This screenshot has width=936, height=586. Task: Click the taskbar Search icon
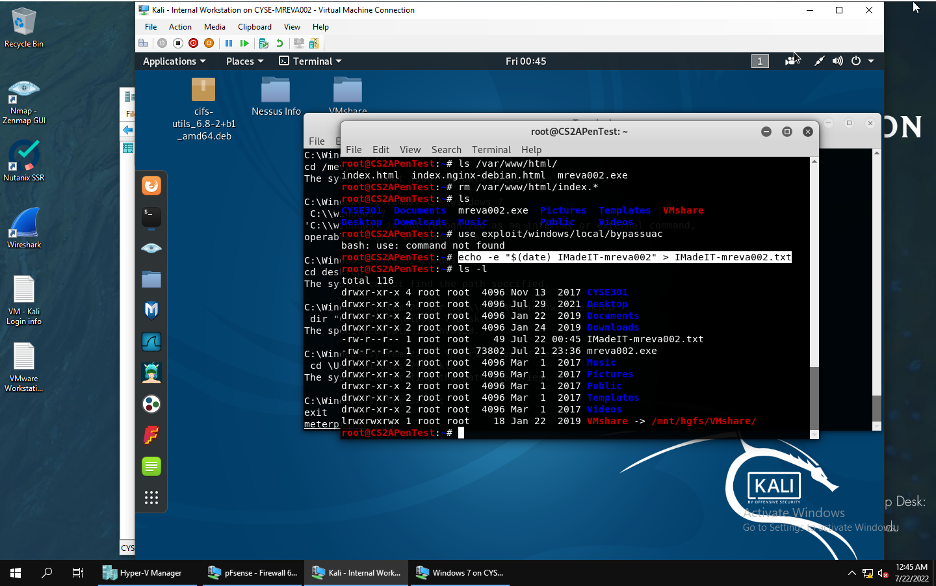click(x=47, y=573)
